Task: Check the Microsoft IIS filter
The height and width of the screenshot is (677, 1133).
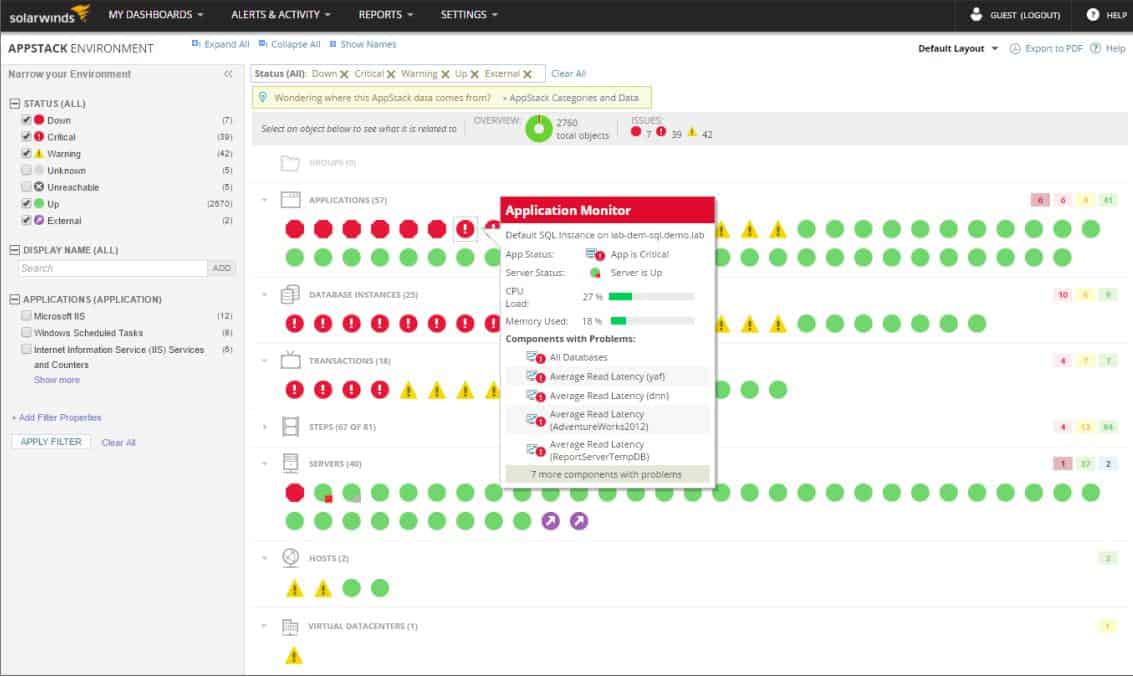Action: tap(27, 316)
